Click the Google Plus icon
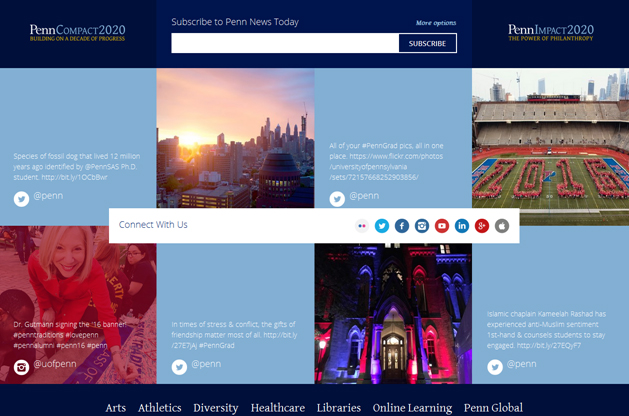Image resolution: width=629 pixels, height=416 pixels. coord(482,226)
